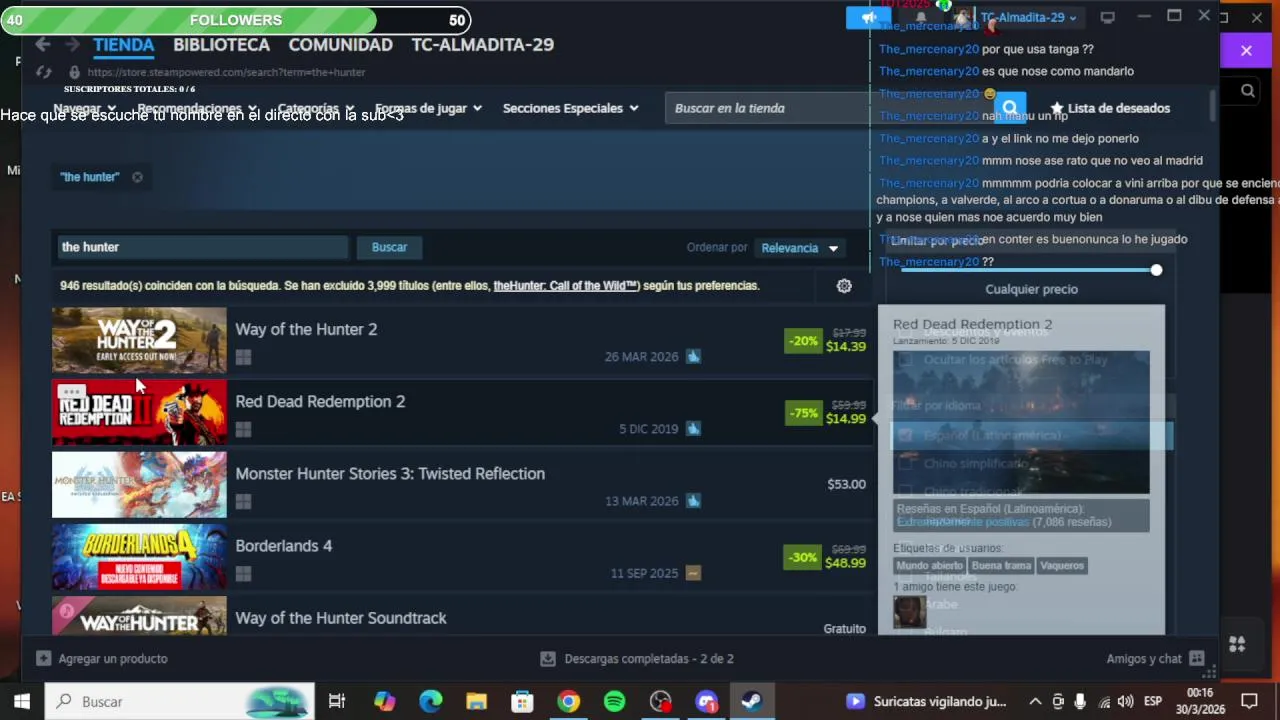1280x720 pixels.
Task: Open Steam announcements megaphone button
Action: tap(868, 17)
